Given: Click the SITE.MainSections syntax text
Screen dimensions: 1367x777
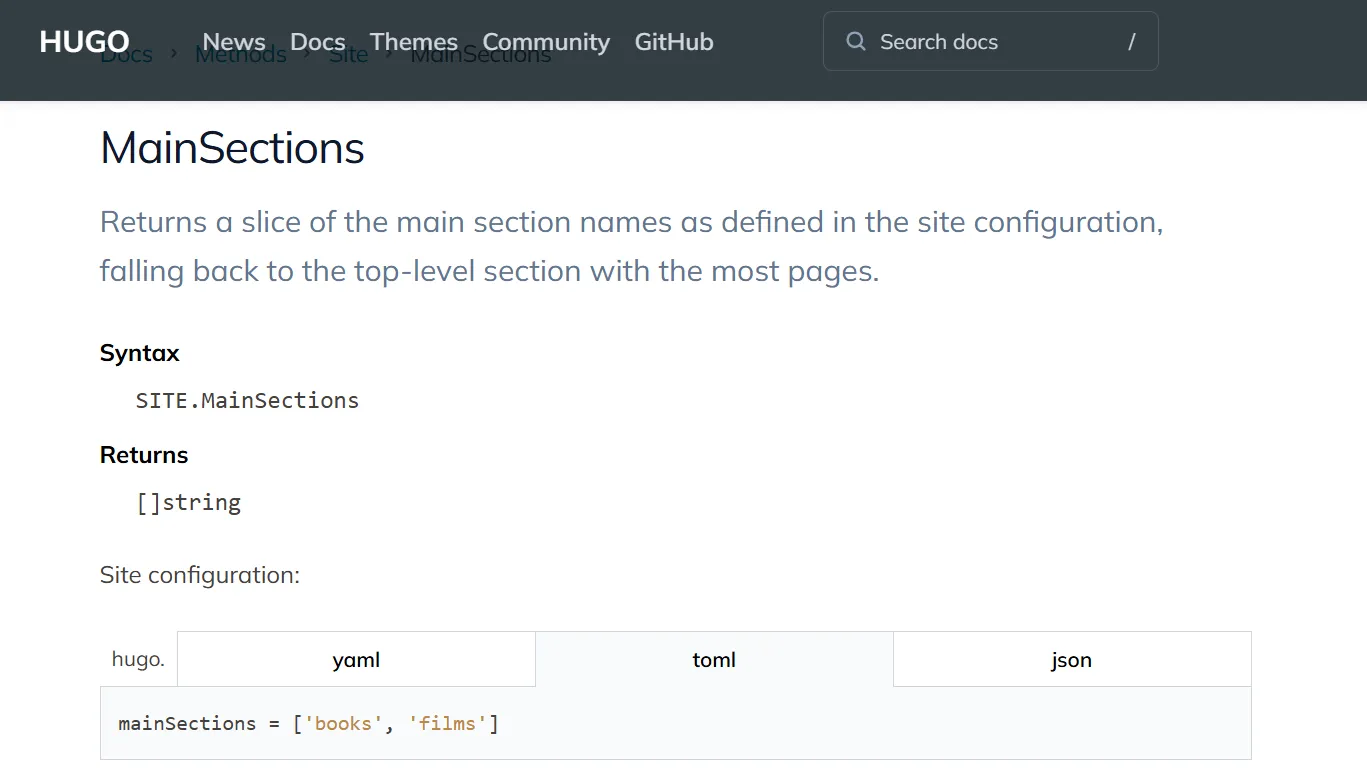Looking at the screenshot, I should click(x=247, y=400).
